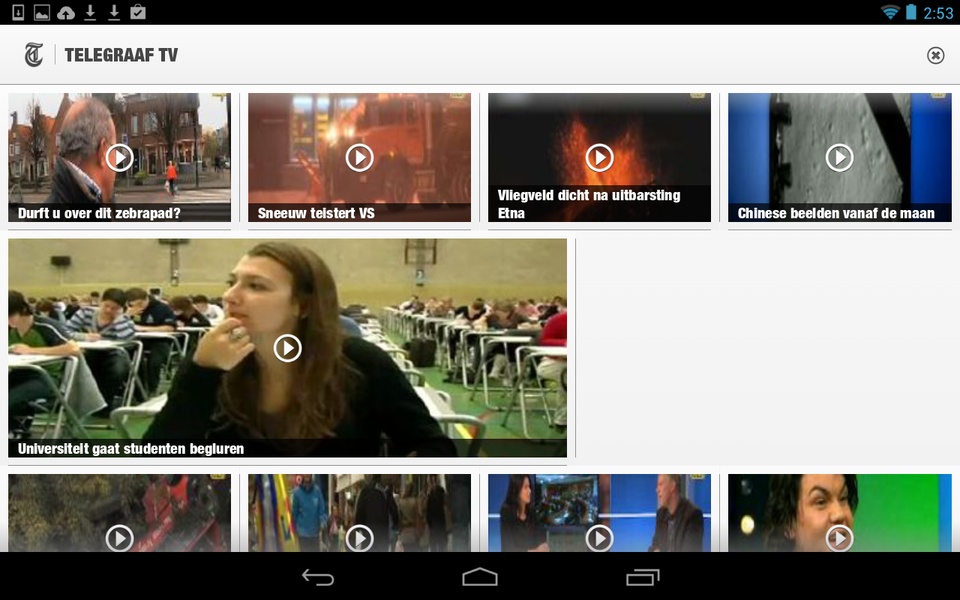Image resolution: width=960 pixels, height=600 pixels.
Task: Tap play icon on the Etna eruption video
Action: [x=599, y=158]
